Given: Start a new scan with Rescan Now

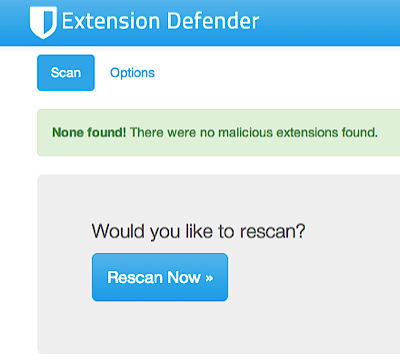Looking at the screenshot, I should pyautogui.click(x=160, y=277).
